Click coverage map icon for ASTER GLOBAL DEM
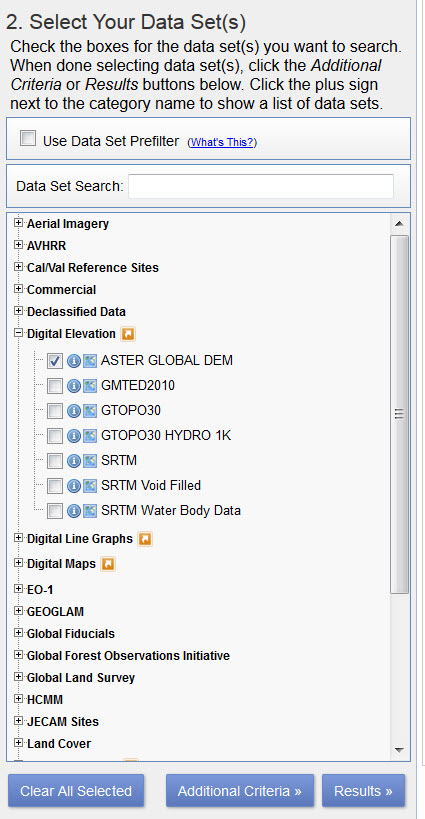 coord(90,360)
